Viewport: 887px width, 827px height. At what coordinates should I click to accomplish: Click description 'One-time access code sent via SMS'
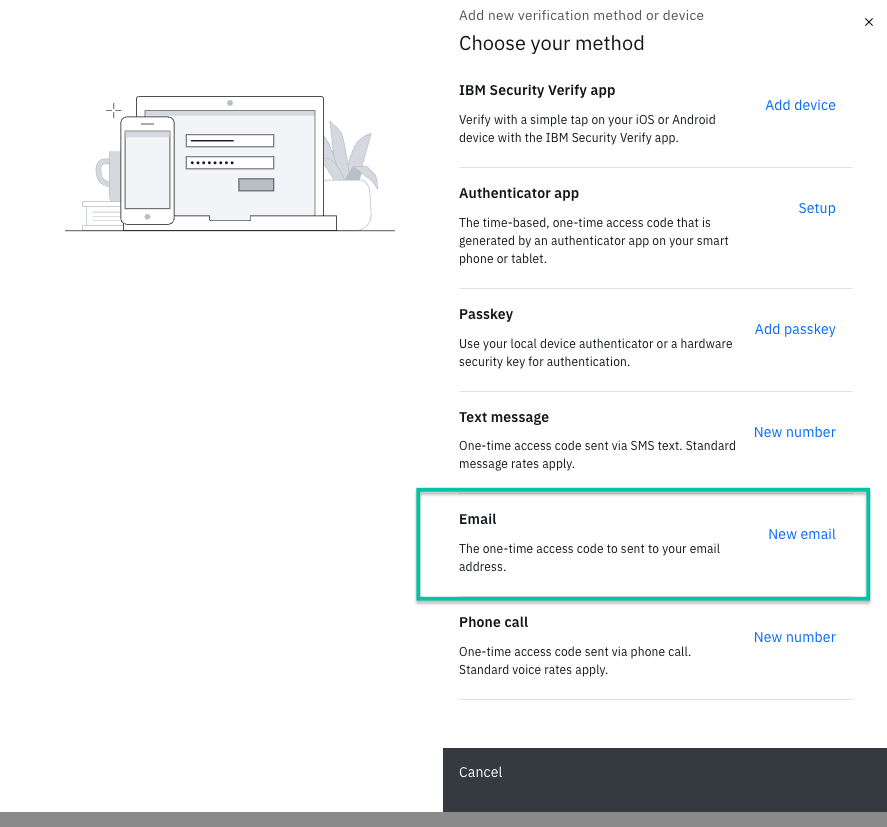click(x=597, y=455)
